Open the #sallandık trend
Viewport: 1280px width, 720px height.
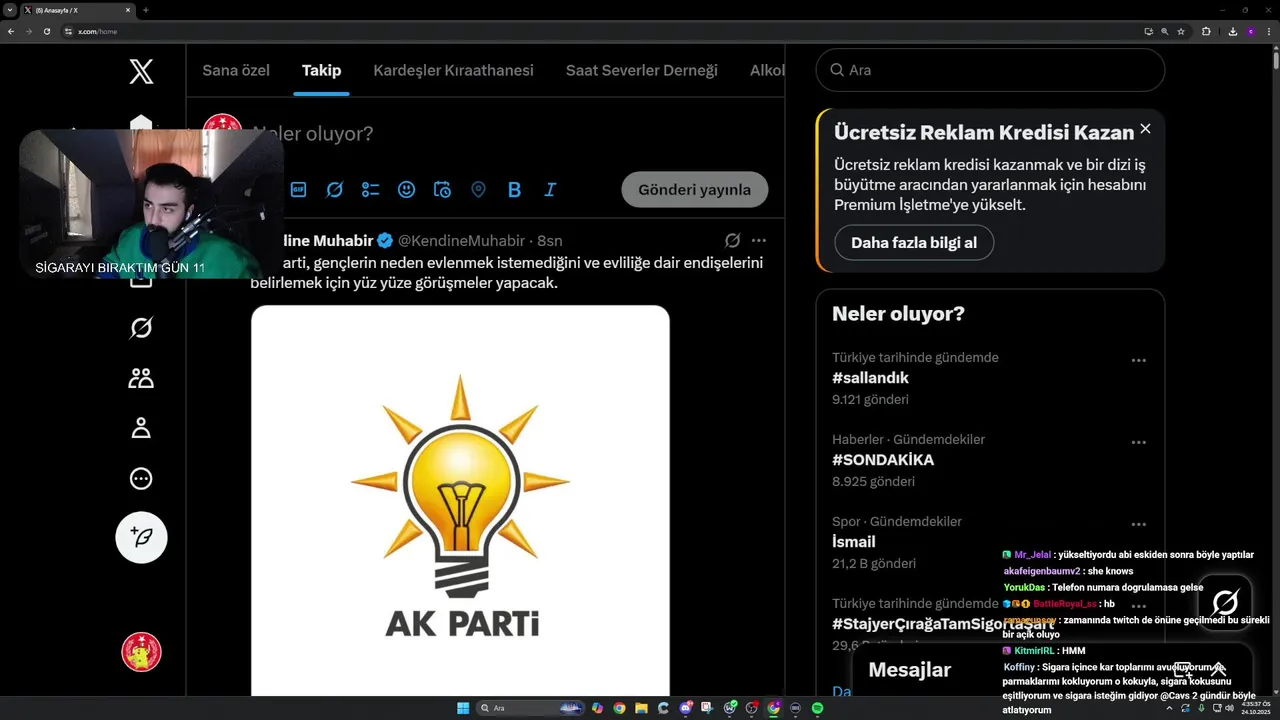(x=870, y=378)
